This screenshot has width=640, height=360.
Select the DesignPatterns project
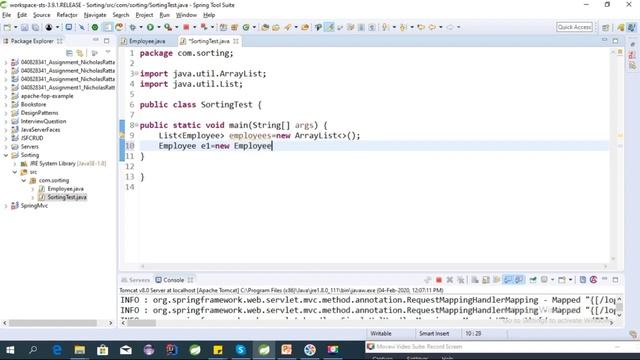click(x=39, y=113)
